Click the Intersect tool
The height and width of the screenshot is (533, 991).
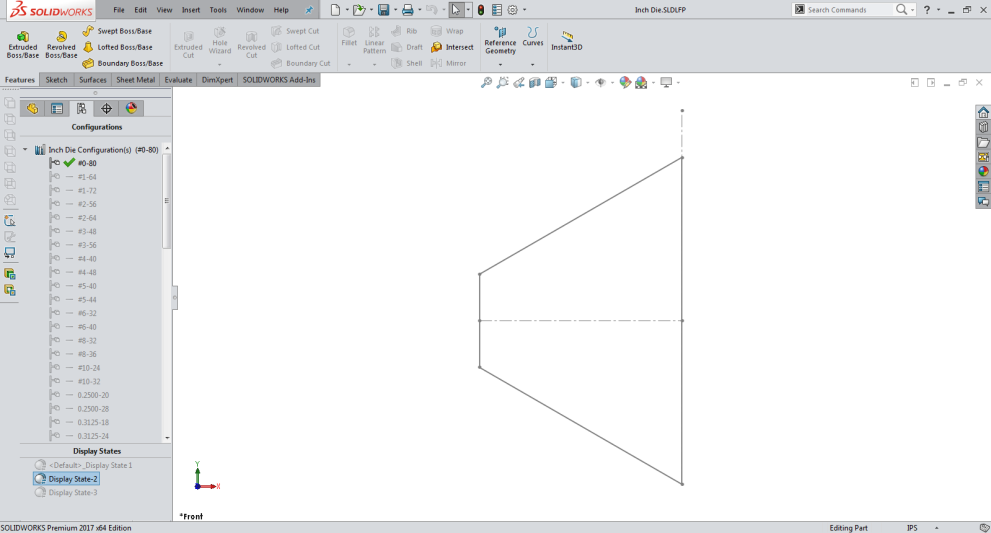(x=452, y=47)
